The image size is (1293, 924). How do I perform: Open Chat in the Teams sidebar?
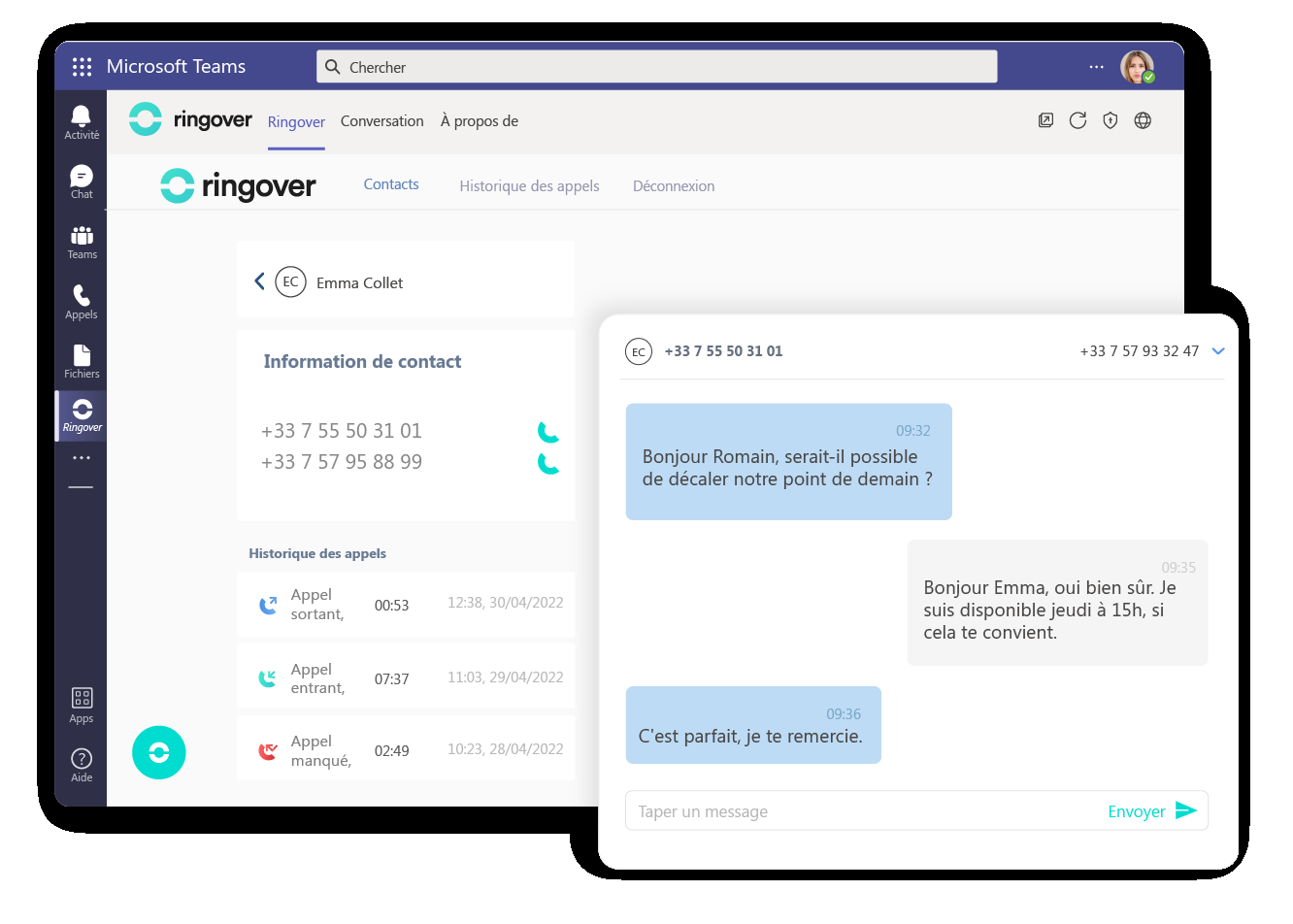[x=82, y=181]
